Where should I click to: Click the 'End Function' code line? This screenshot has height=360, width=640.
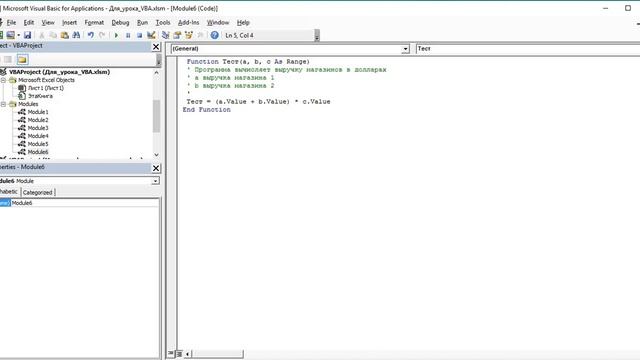pyautogui.click(x=207, y=110)
